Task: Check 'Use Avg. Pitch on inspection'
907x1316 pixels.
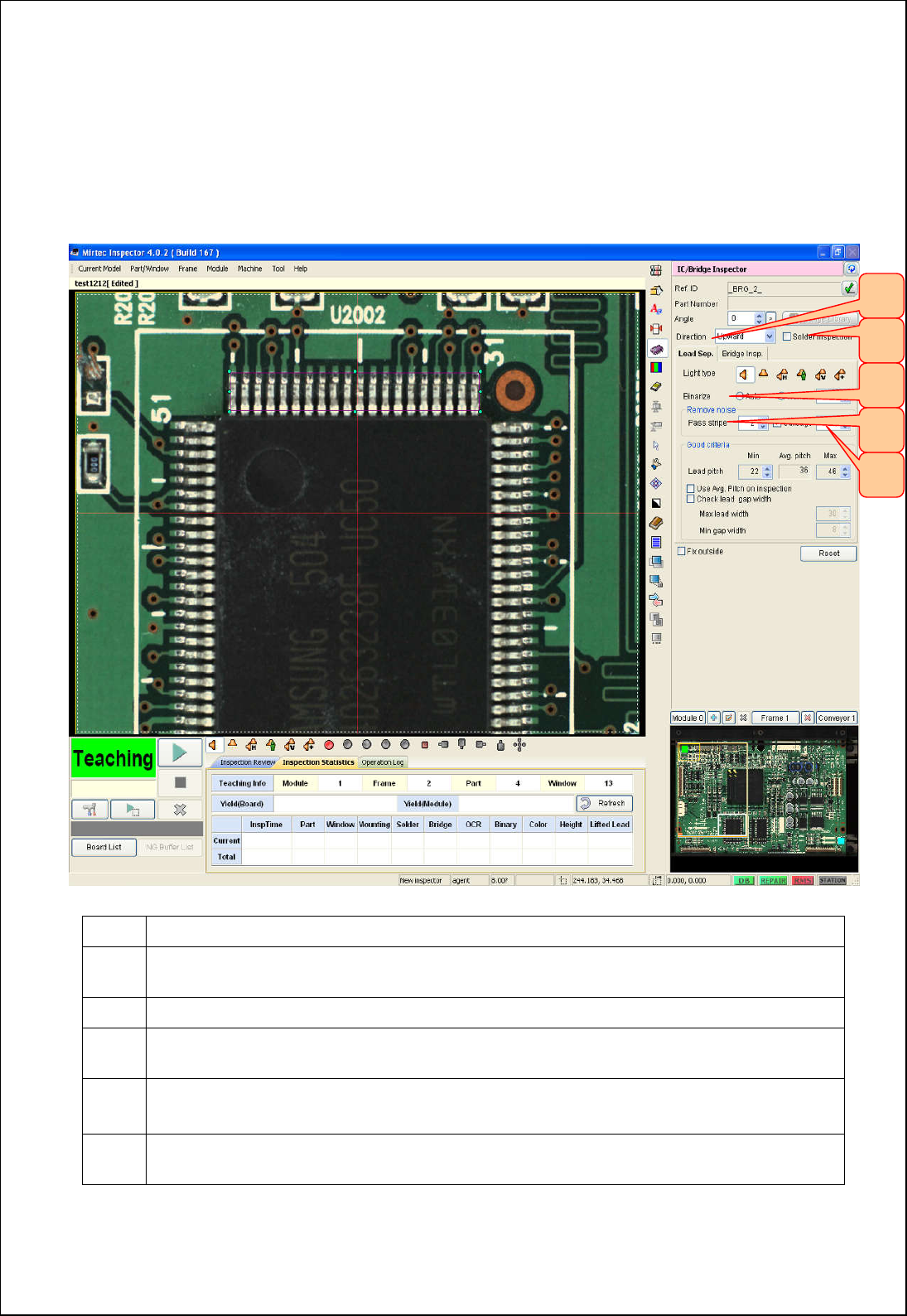Action: click(691, 489)
